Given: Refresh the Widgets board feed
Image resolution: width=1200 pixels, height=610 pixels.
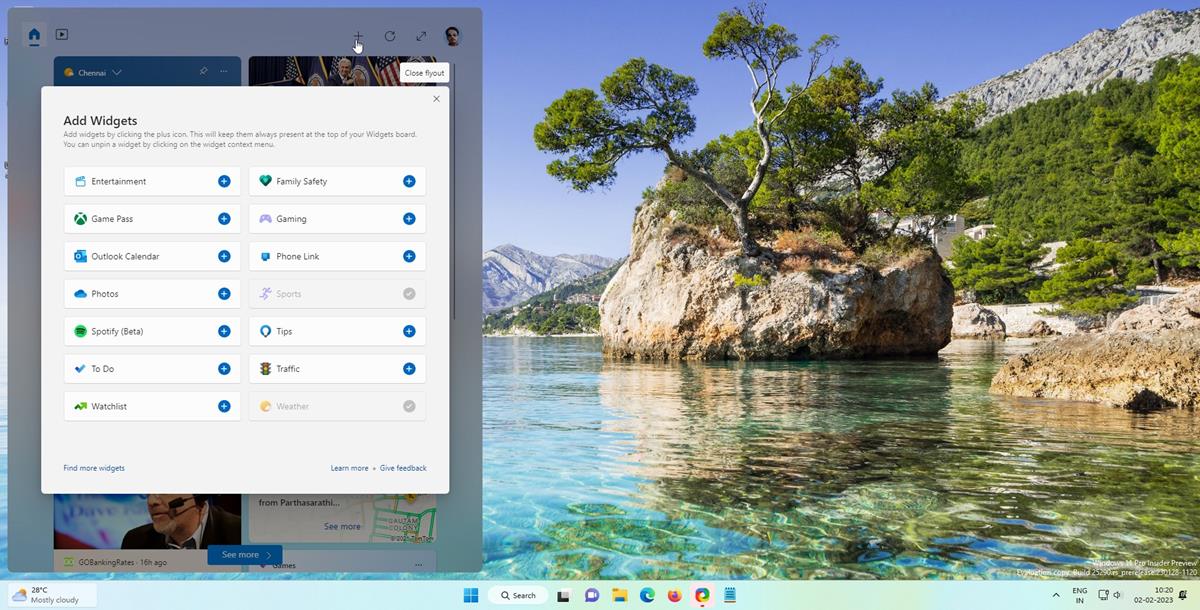Looking at the screenshot, I should tap(390, 36).
